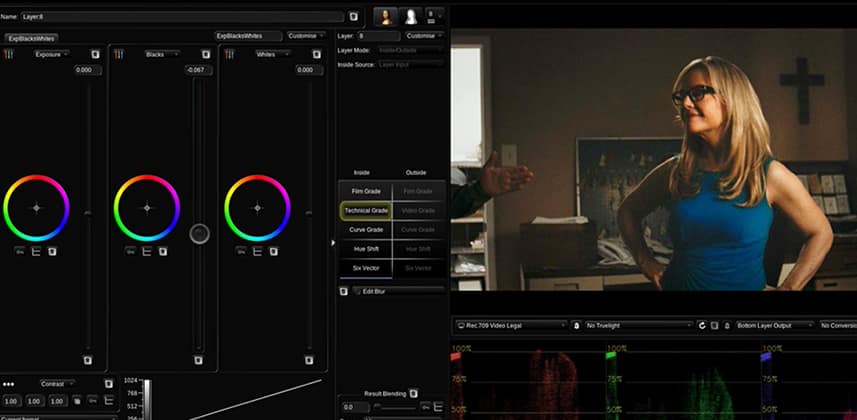
Task: Click the layer Name input field
Action: 182,17
